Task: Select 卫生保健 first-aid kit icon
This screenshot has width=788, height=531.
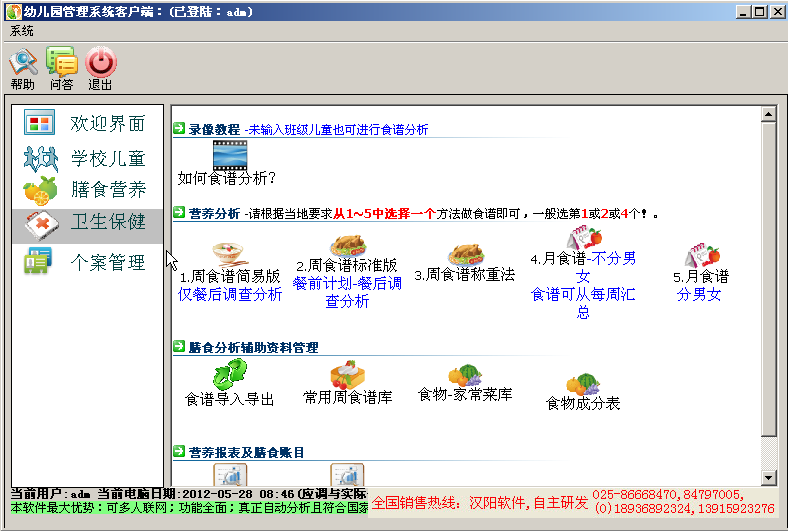Action: [42, 225]
